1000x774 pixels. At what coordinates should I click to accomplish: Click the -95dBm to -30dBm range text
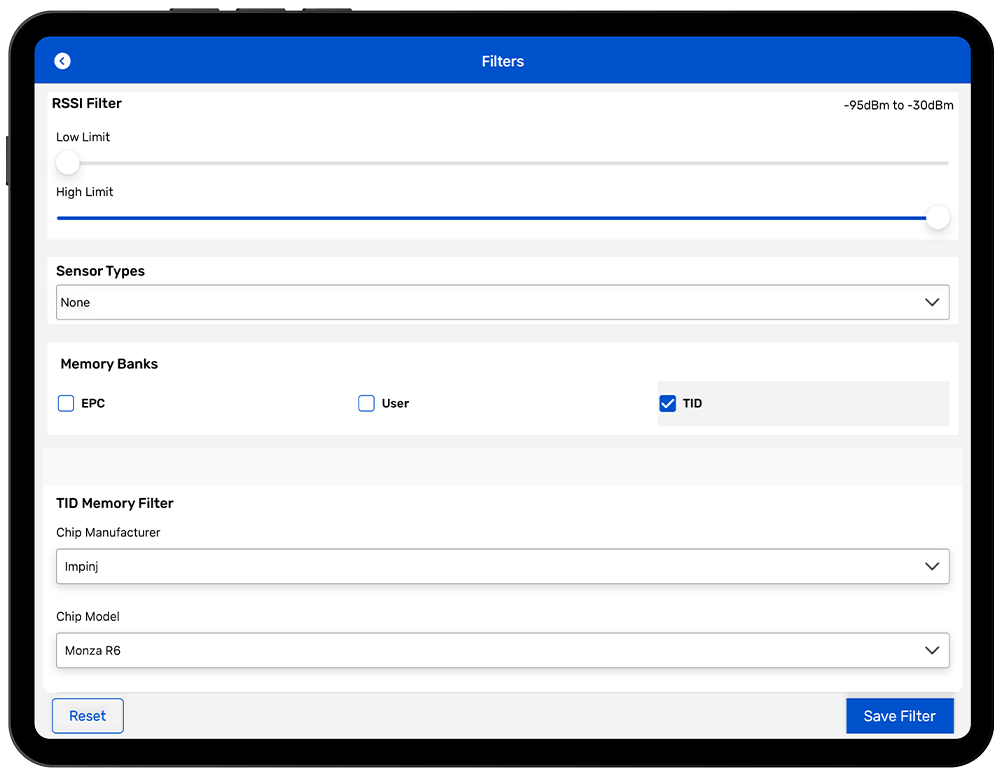898,105
